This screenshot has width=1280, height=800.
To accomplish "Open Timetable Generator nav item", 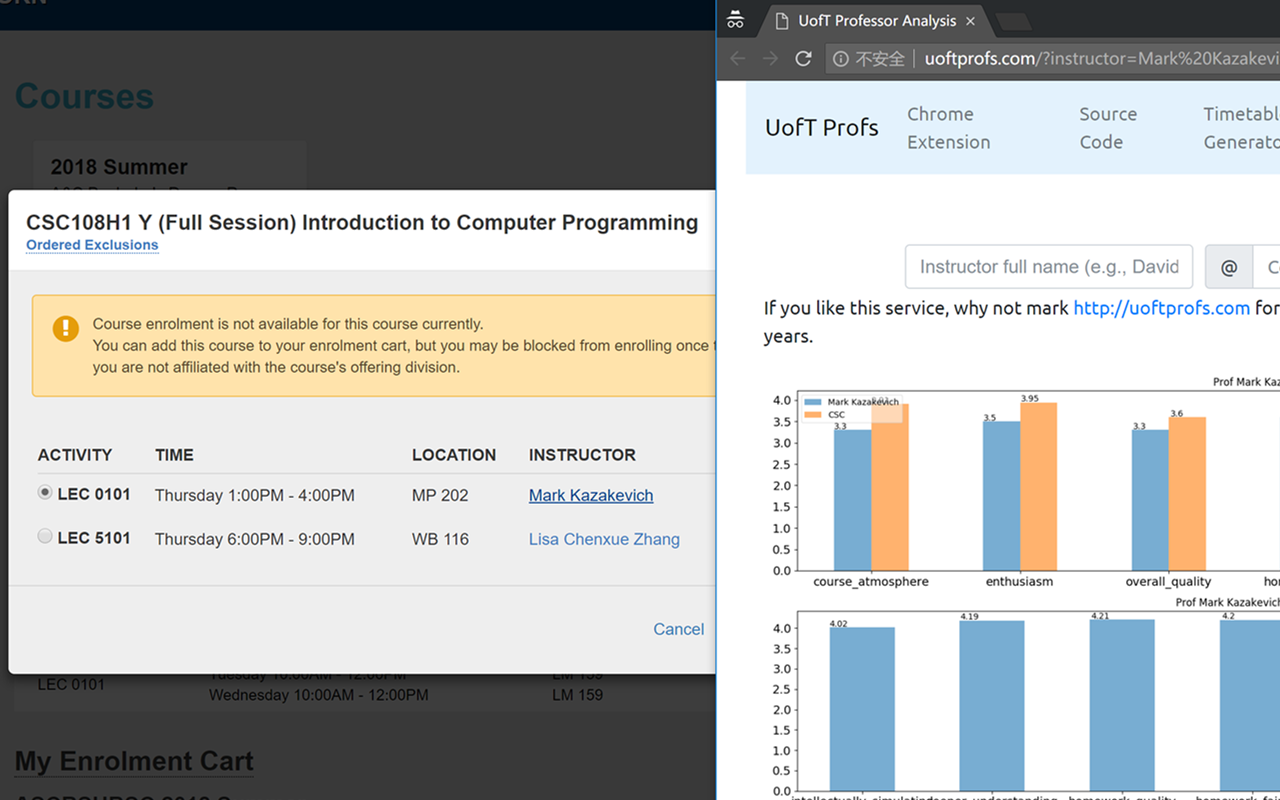I will coord(1241,128).
